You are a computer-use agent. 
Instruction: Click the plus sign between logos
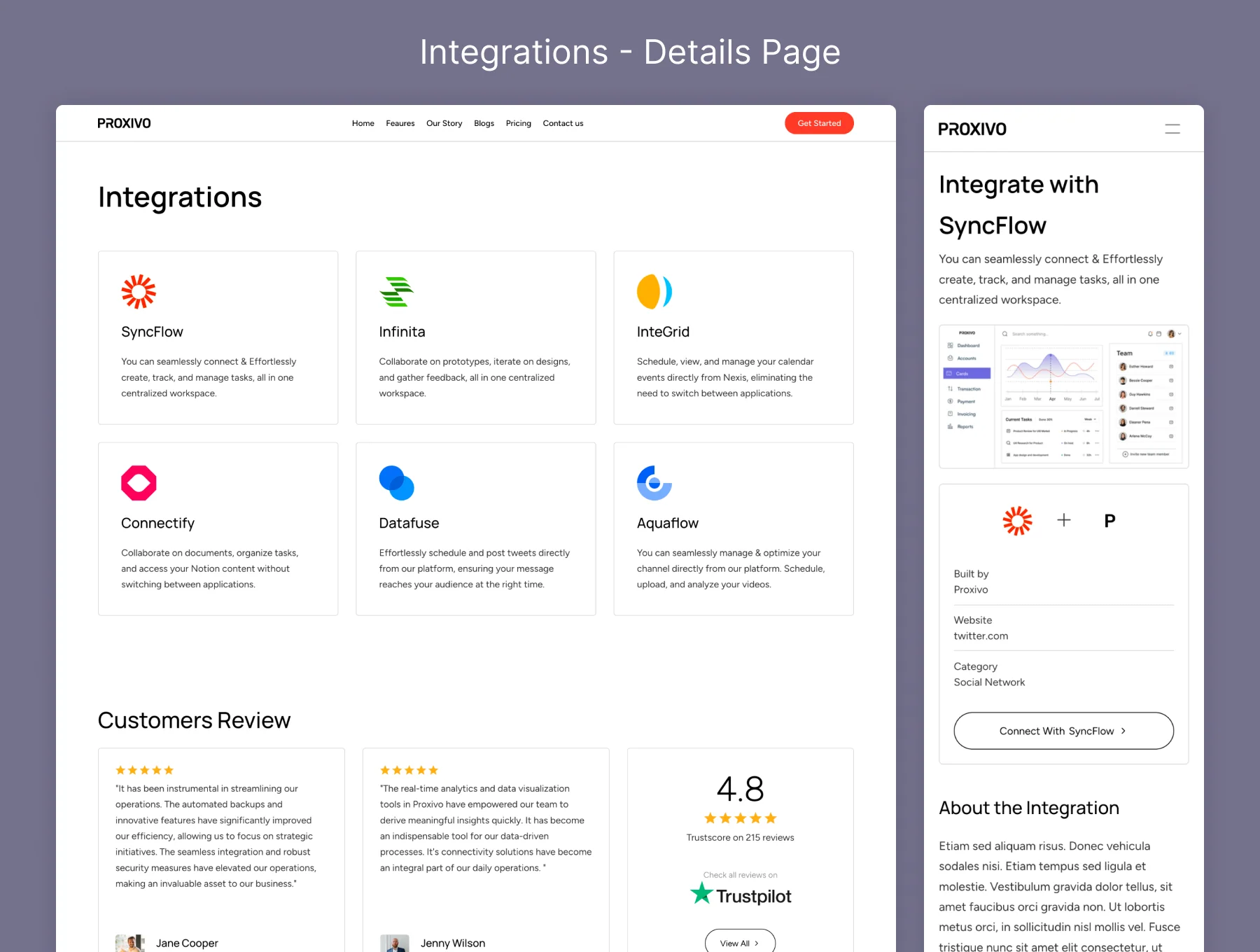[1063, 520]
